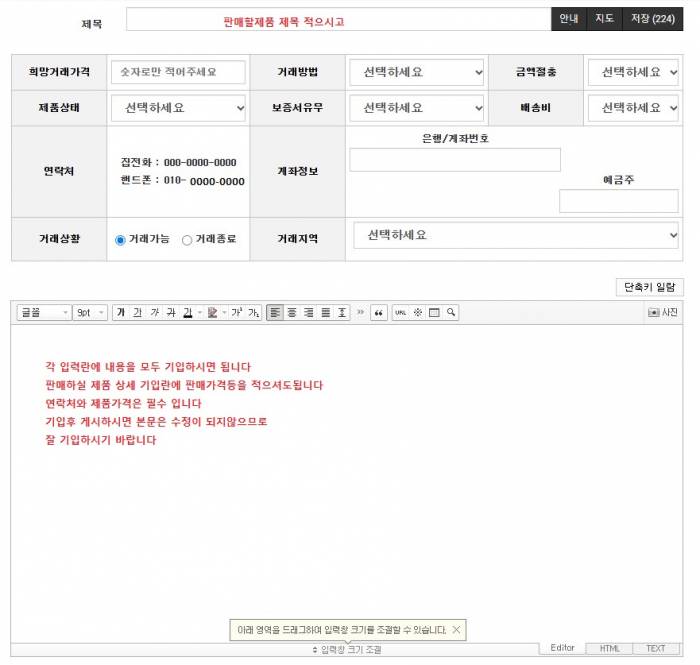Focus the 제목 title input field

(338, 19)
